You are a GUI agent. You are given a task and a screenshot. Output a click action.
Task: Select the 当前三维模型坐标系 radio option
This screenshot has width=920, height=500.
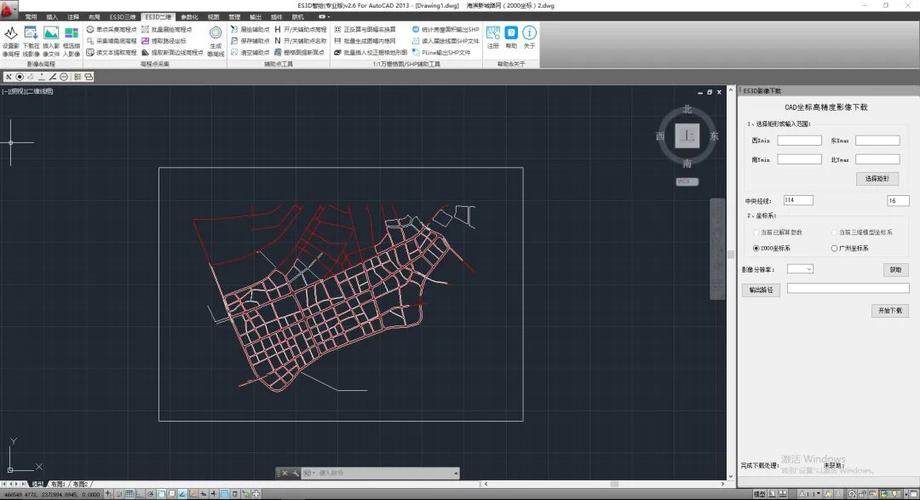click(x=834, y=232)
